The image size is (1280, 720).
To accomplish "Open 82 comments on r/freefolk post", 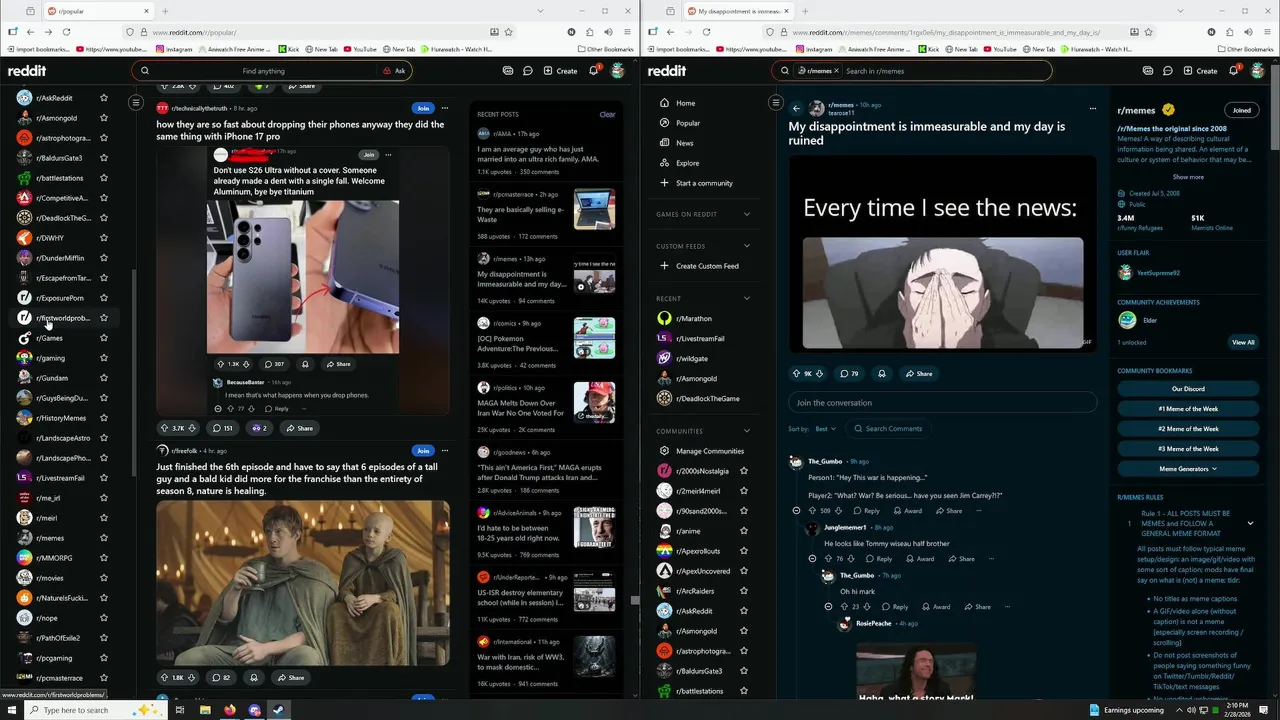I will pyautogui.click(x=221, y=677).
